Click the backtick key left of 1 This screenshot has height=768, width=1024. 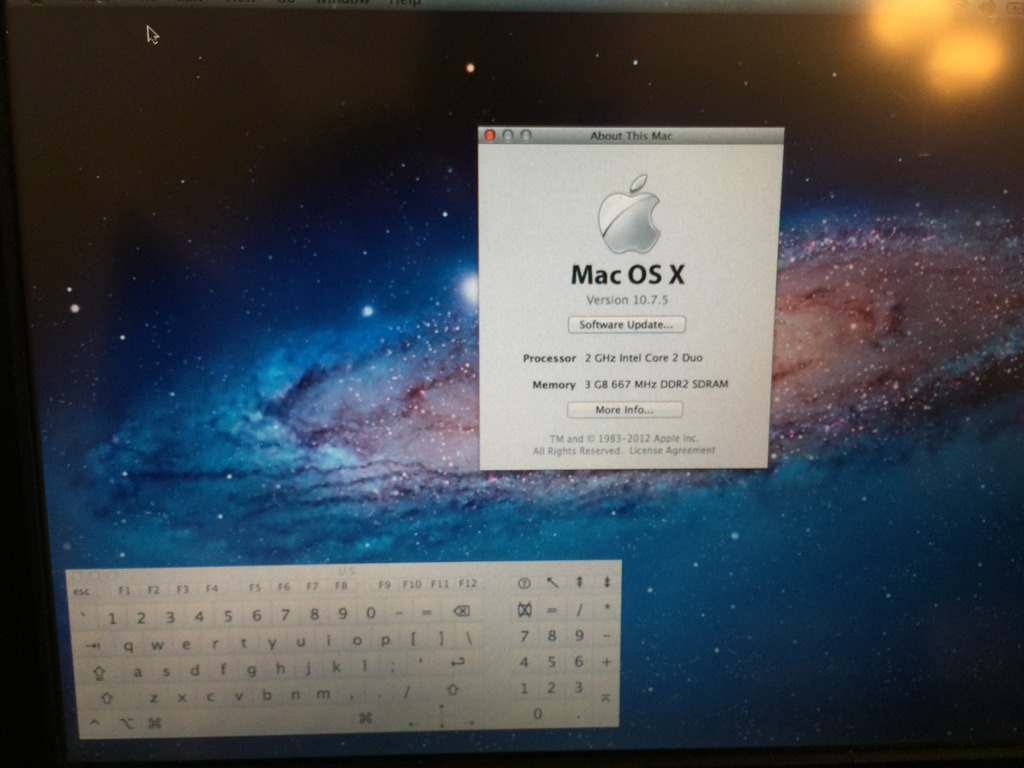pos(84,617)
